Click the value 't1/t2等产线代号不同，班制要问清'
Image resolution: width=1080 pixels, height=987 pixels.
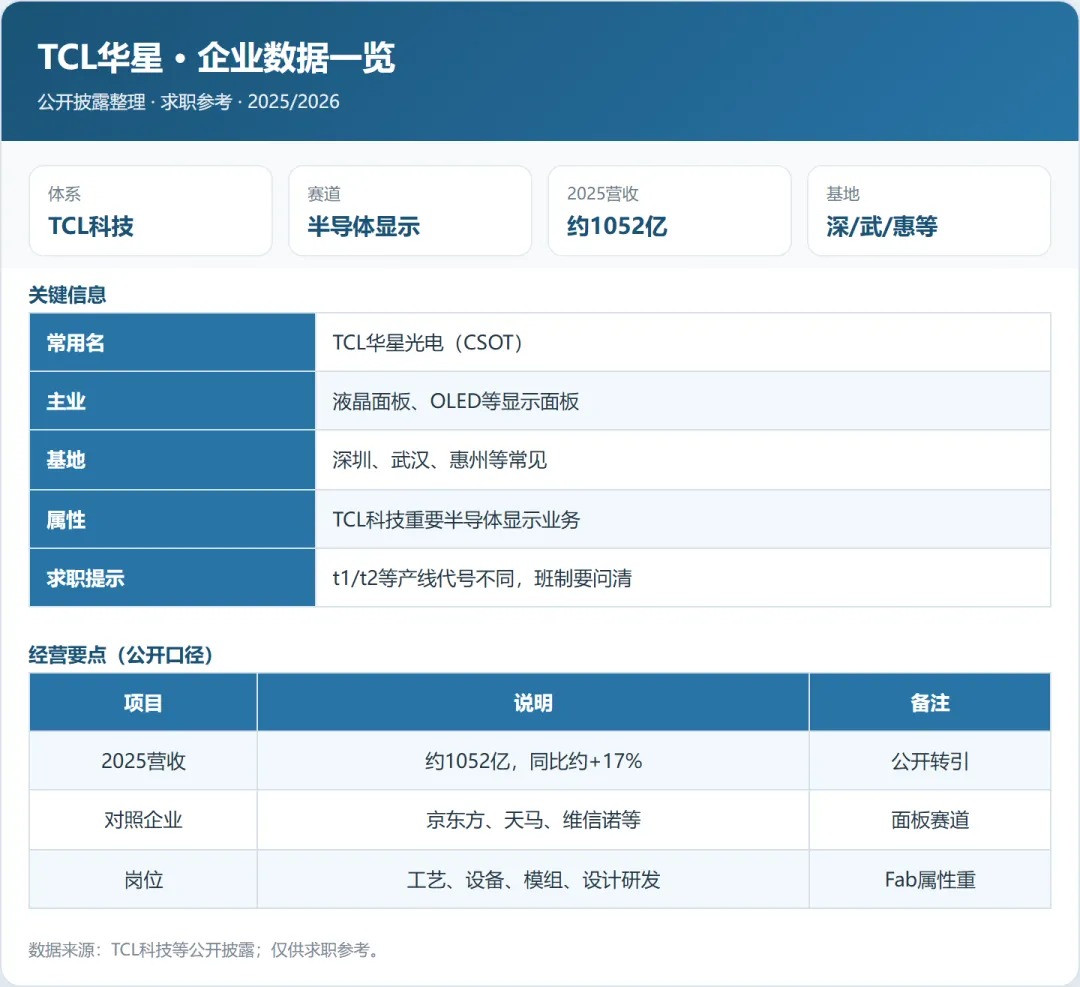tap(482, 578)
